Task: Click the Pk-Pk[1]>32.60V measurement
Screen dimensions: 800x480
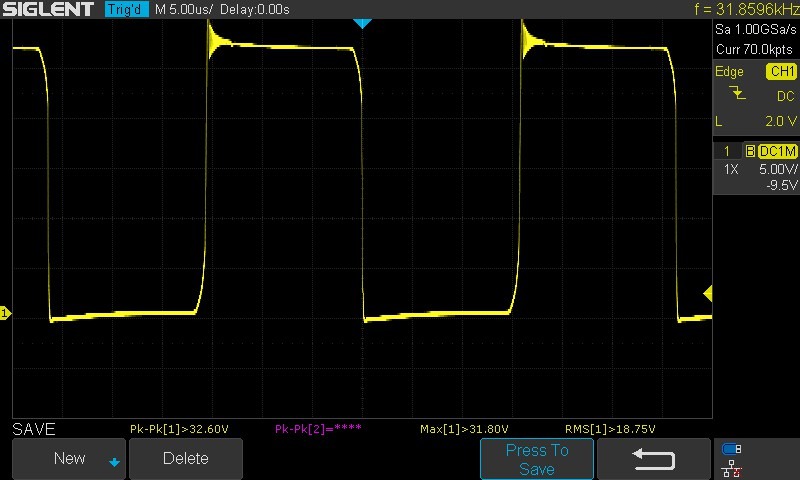Action: [x=179, y=429]
